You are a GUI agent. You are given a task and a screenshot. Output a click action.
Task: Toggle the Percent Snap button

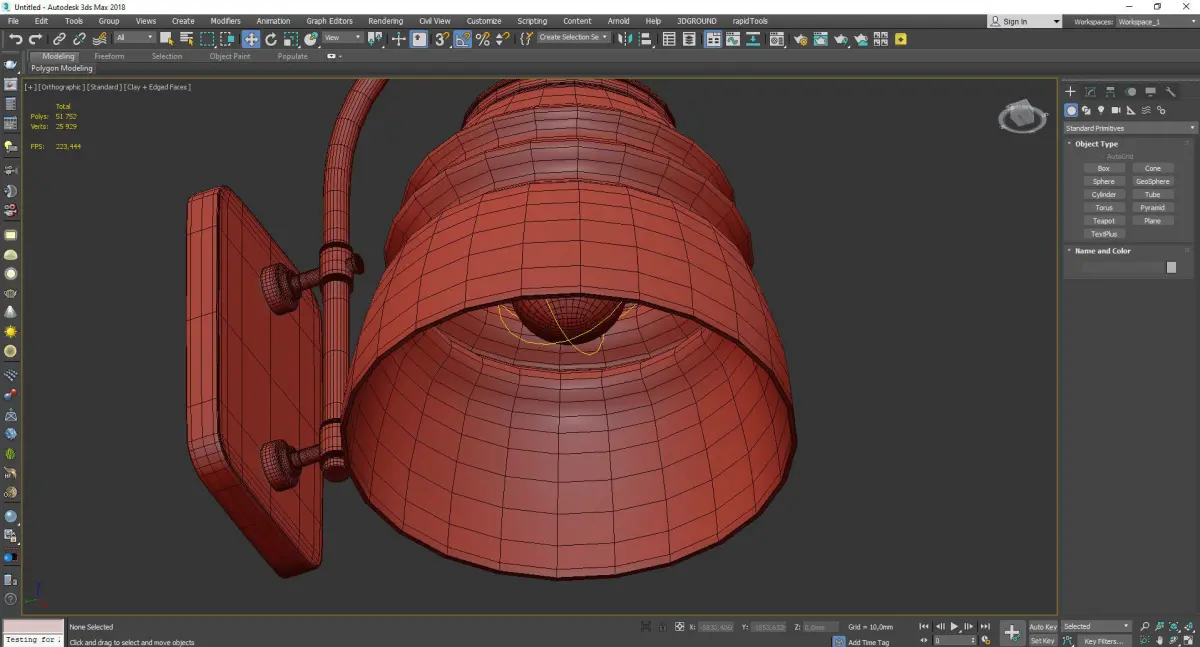pos(483,39)
